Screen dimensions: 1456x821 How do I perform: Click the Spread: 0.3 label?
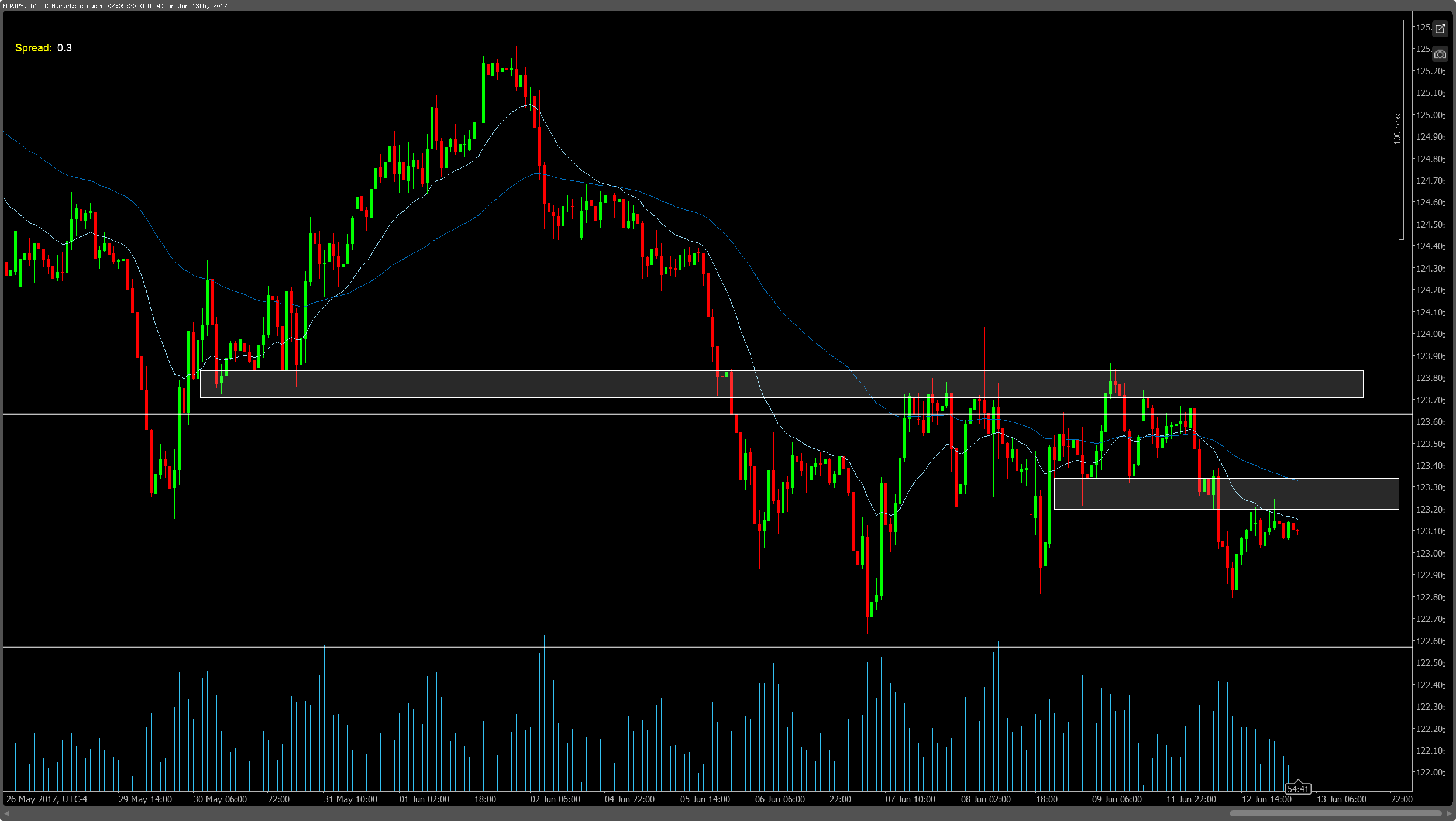point(43,48)
